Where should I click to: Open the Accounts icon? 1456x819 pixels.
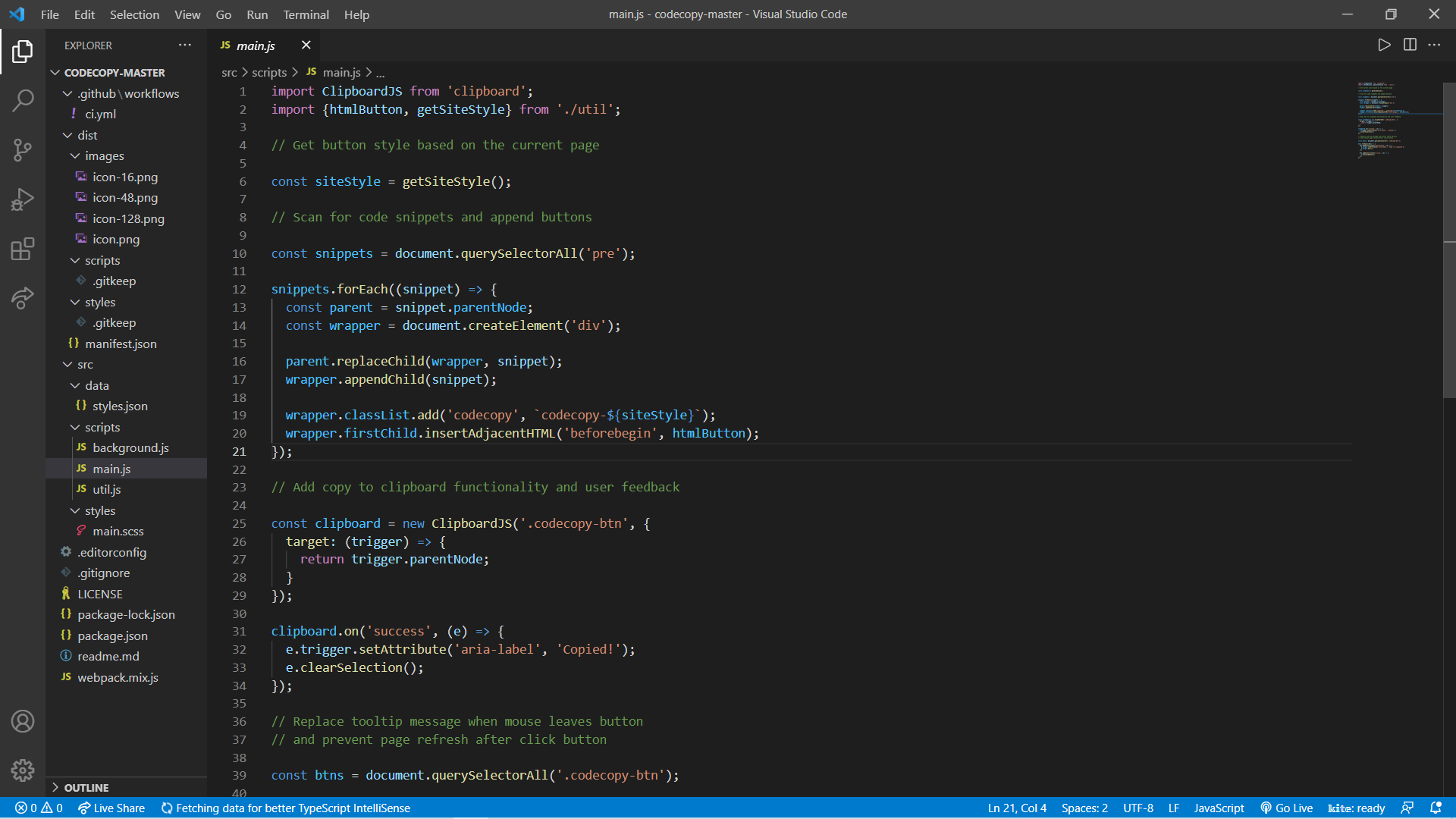pyautogui.click(x=23, y=721)
